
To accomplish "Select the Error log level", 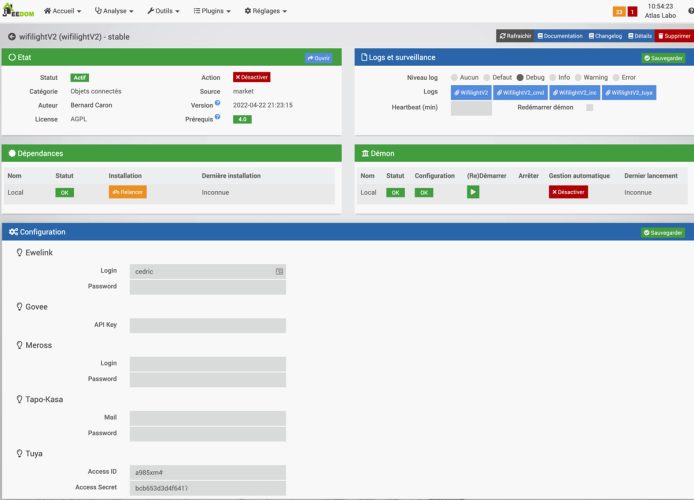I will click(x=616, y=77).
